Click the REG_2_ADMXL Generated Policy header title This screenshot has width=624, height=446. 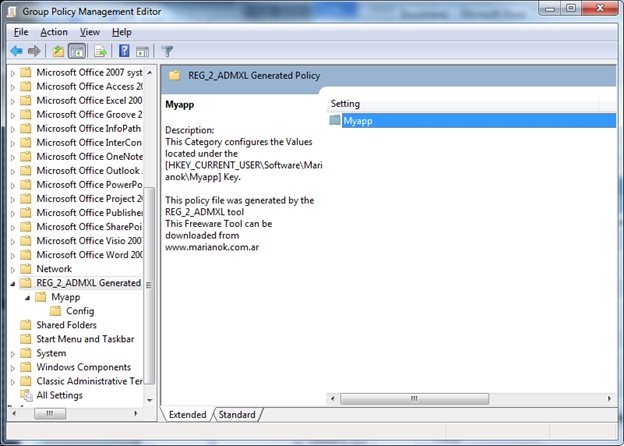pyautogui.click(x=254, y=76)
